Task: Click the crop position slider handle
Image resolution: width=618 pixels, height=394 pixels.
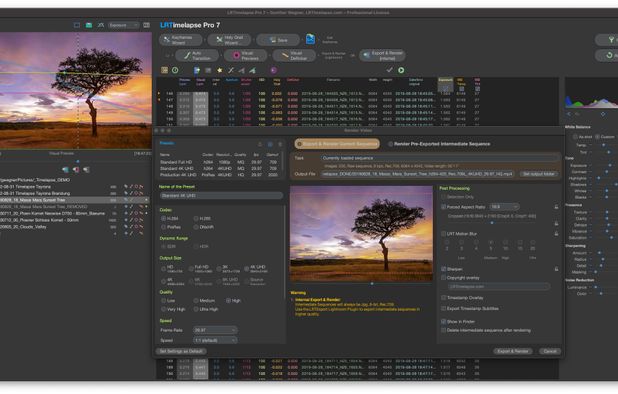Action: [x=492, y=223]
